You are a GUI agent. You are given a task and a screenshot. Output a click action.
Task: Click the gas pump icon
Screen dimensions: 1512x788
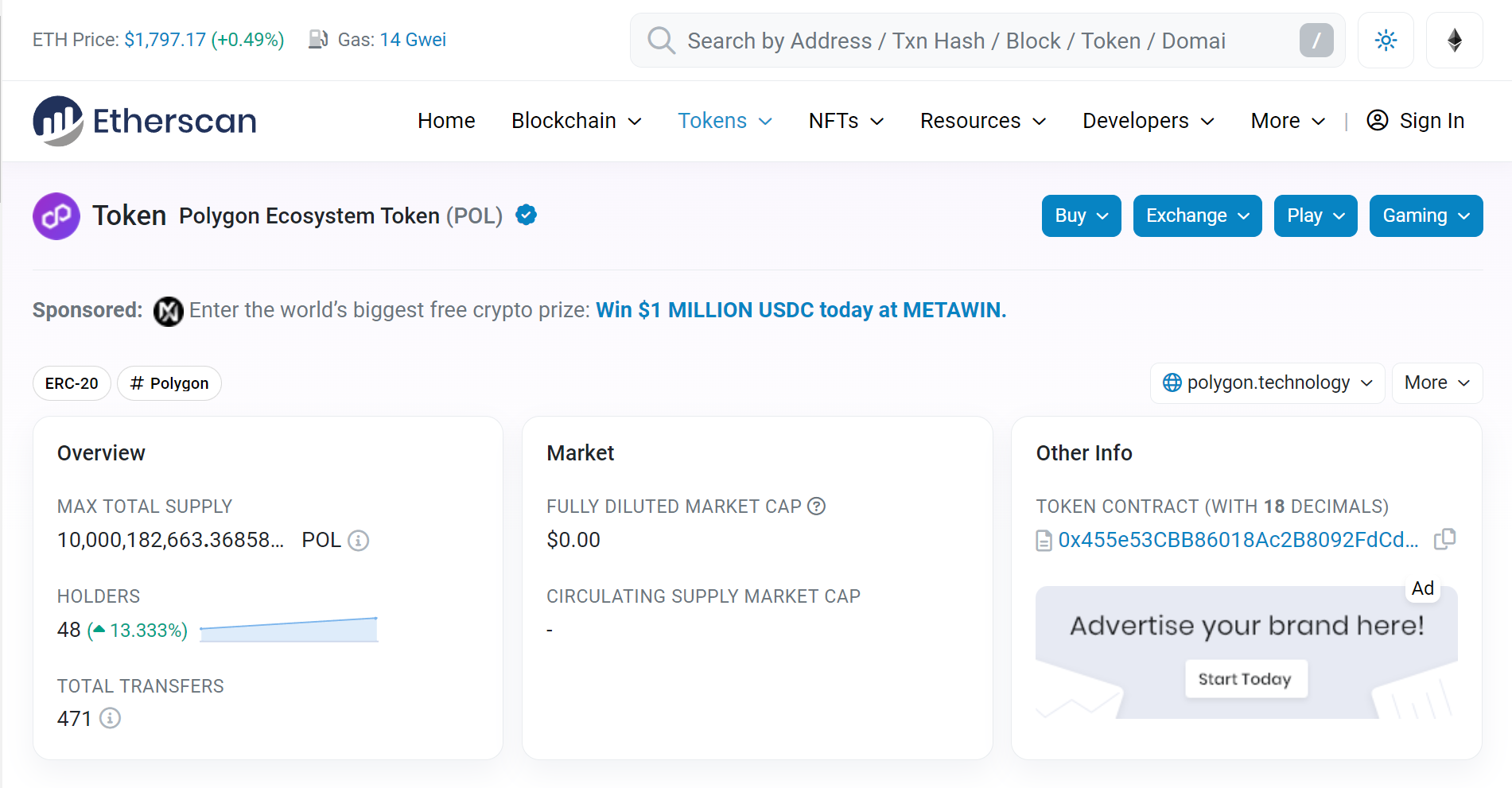coord(318,39)
